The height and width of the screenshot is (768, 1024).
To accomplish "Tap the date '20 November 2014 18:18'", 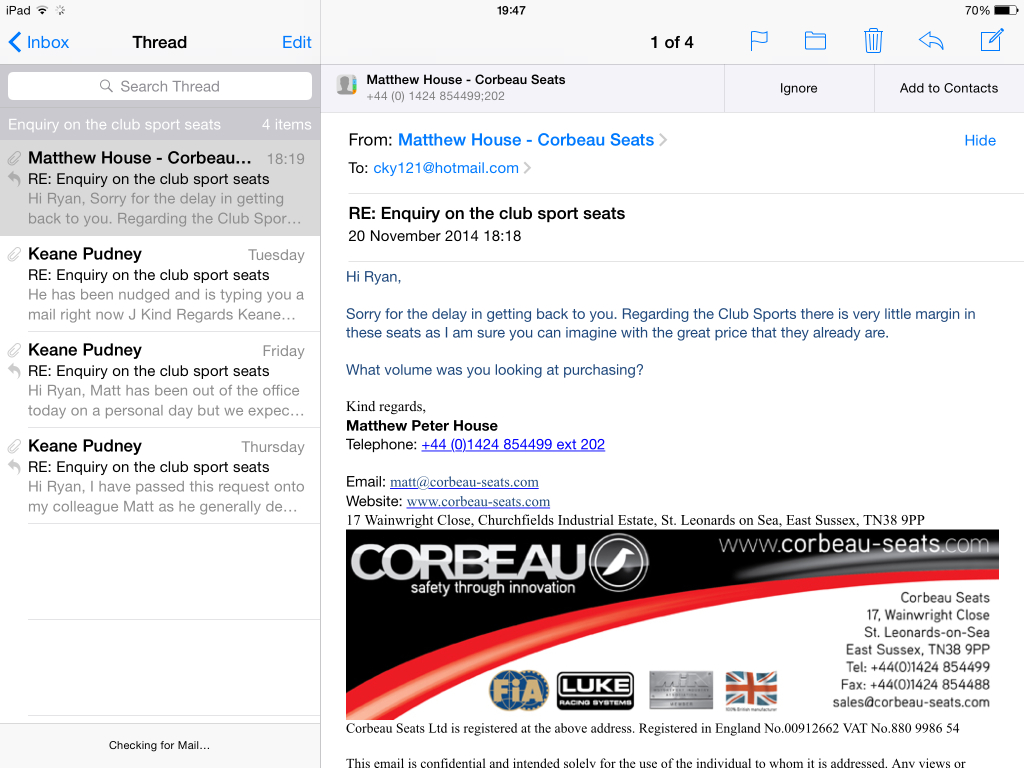I will tap(434, 236).
